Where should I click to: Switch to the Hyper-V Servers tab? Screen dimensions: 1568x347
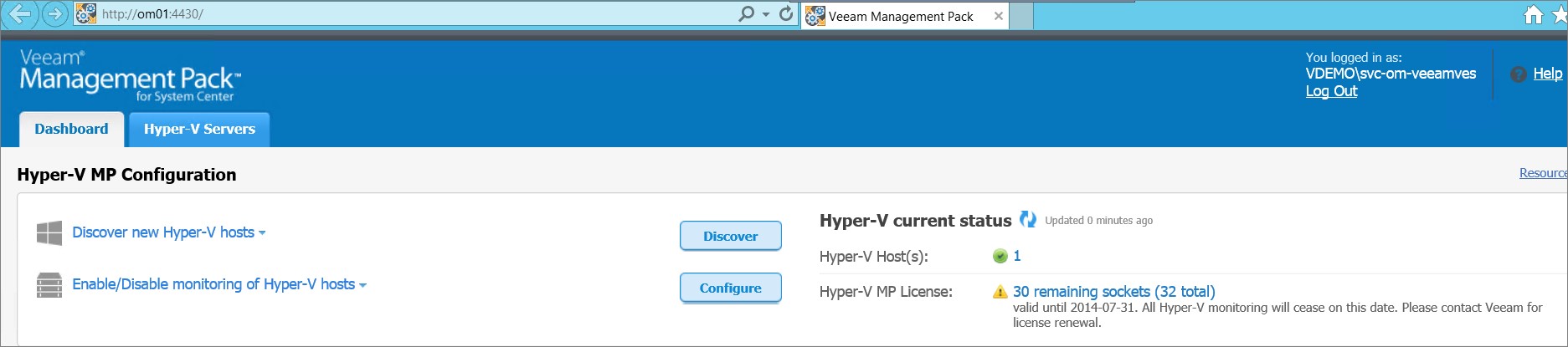point(199,129)
